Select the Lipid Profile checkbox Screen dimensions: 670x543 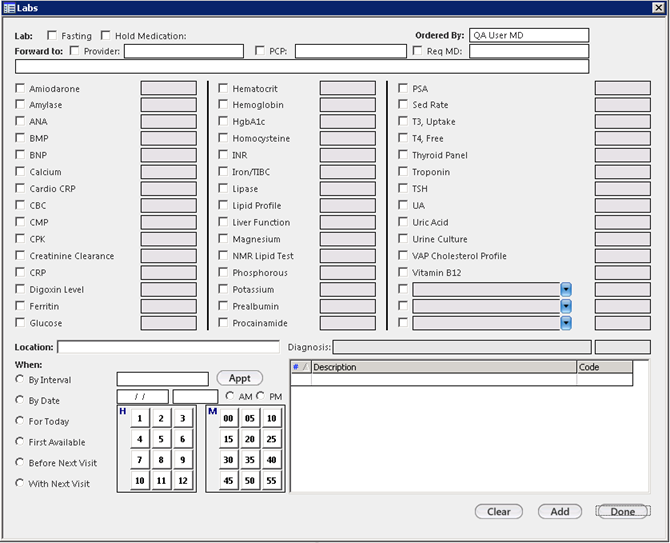224,206
